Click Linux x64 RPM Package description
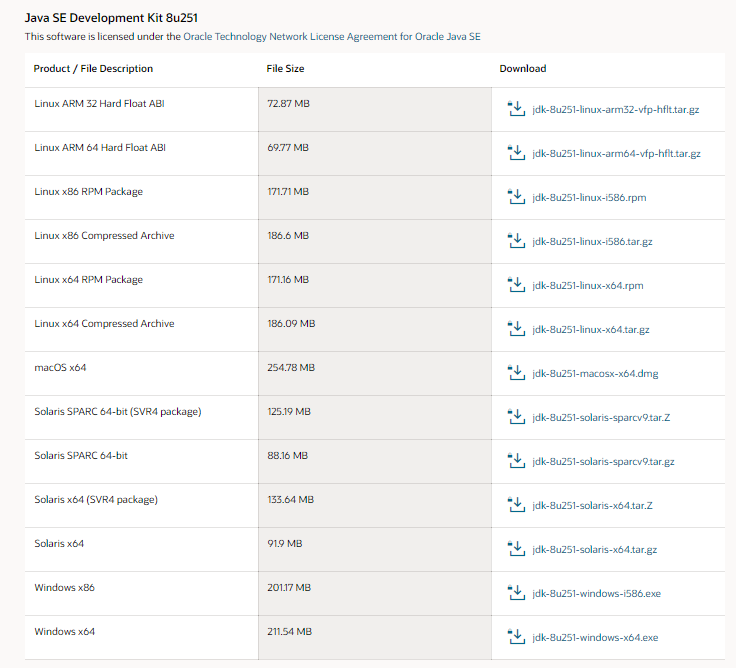 pos(88,280)
